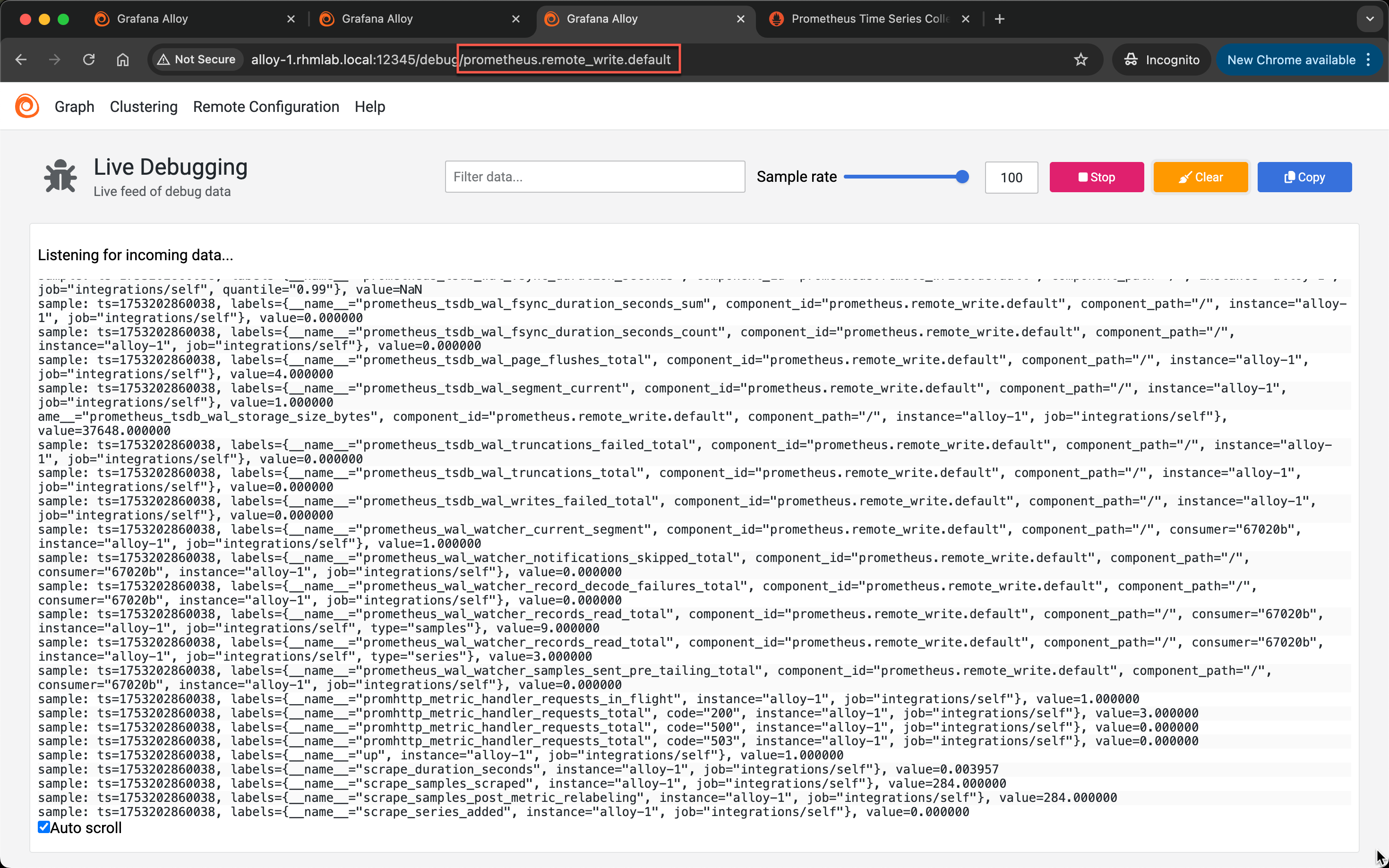Open the browser home page
The image size is (1389, 868).
coord(123,60)
